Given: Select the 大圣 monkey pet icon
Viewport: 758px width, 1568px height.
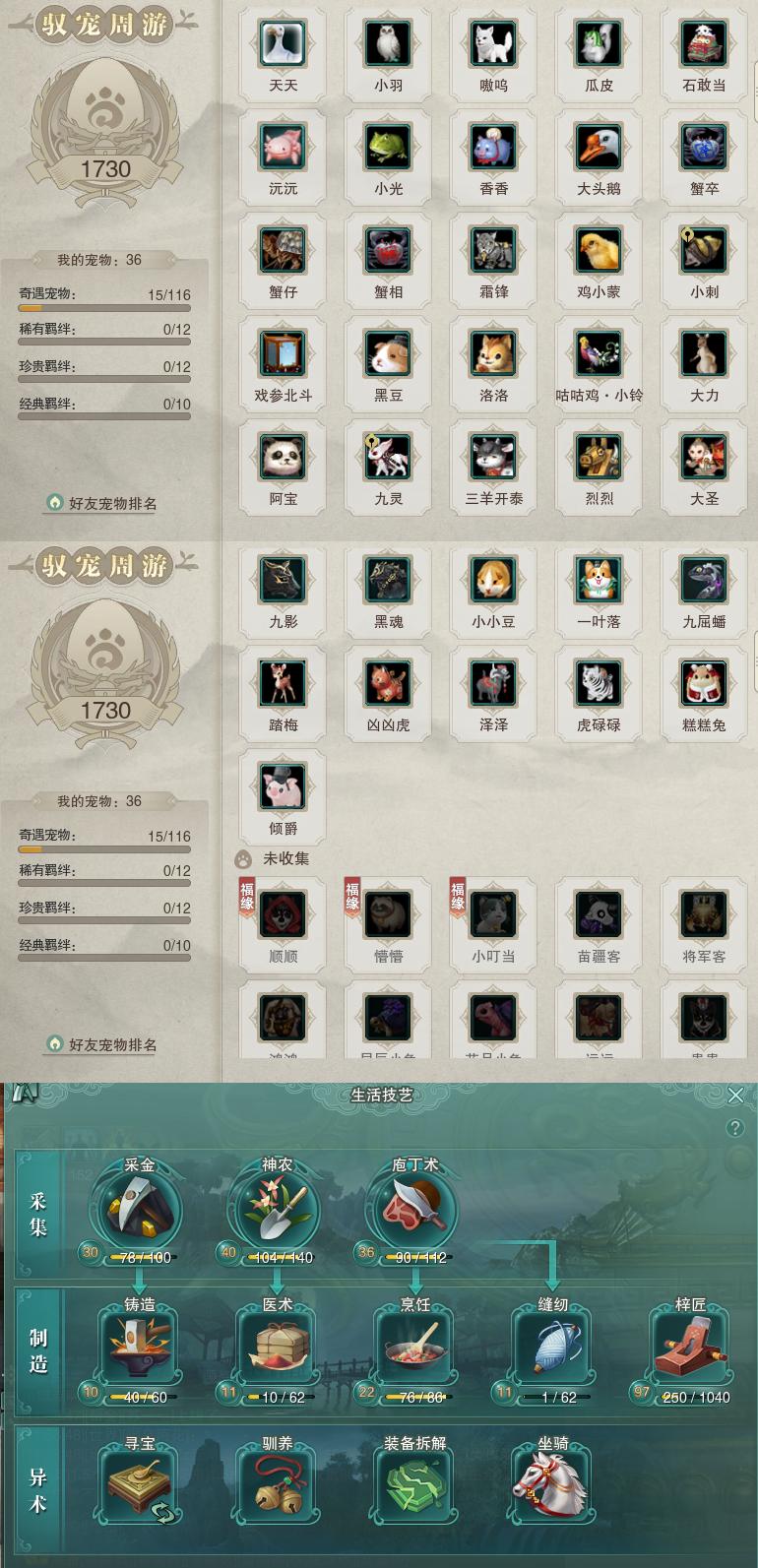Looking at the screenshot, I should tap(705, 458).
